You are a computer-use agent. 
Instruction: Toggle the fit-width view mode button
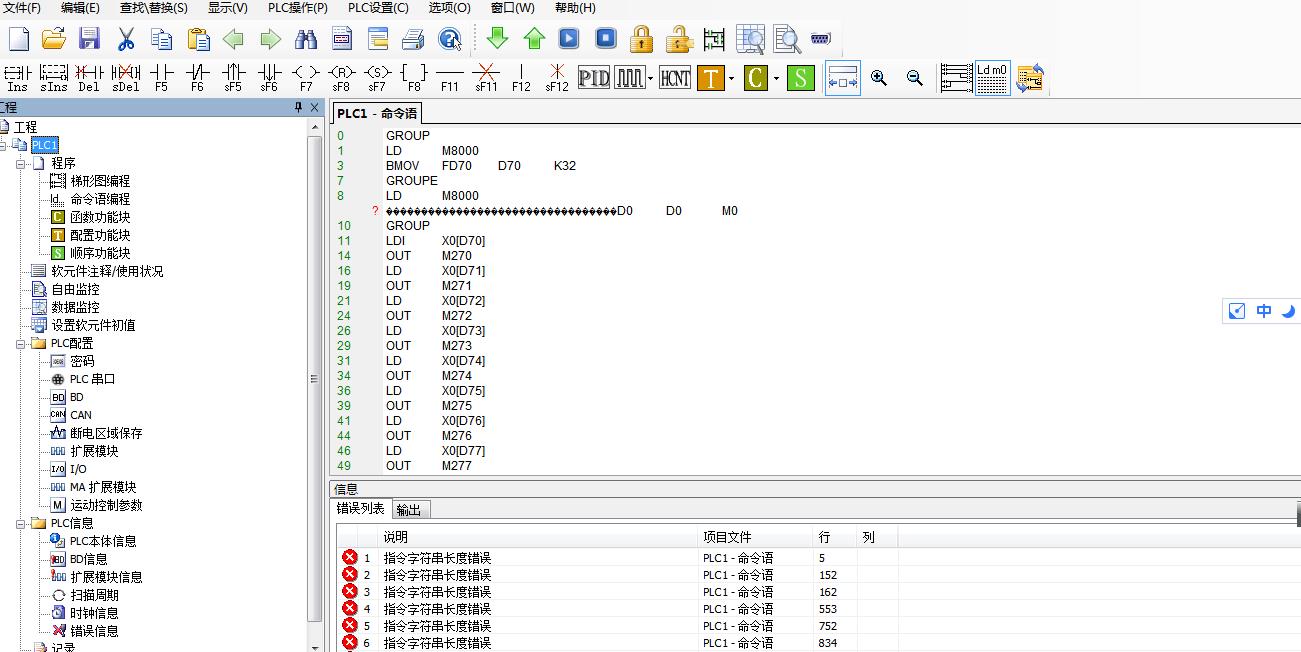coord(842,78)
